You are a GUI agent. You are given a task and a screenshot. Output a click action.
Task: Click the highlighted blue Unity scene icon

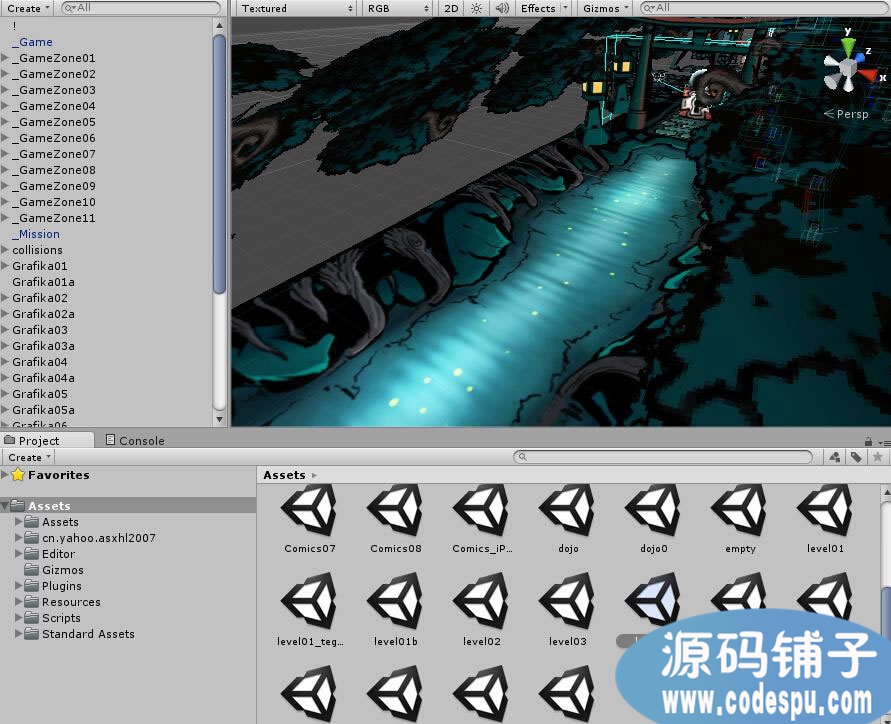click(653, 598)
